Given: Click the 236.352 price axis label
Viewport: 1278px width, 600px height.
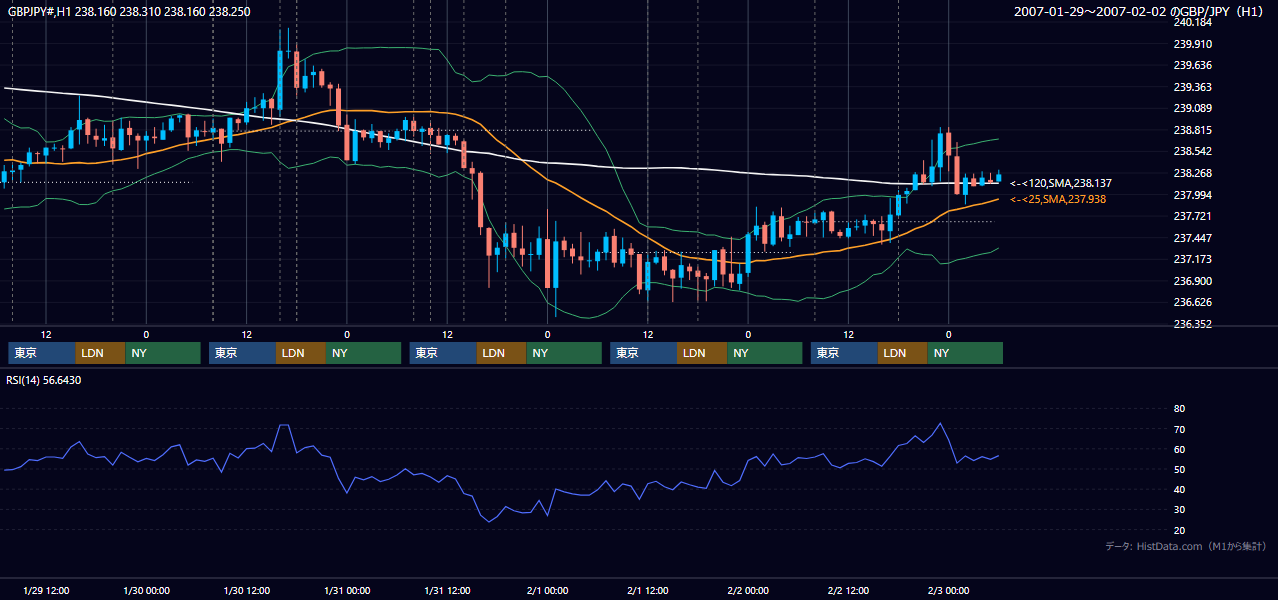Looking at the screenshot, I should click(1192, 324).
